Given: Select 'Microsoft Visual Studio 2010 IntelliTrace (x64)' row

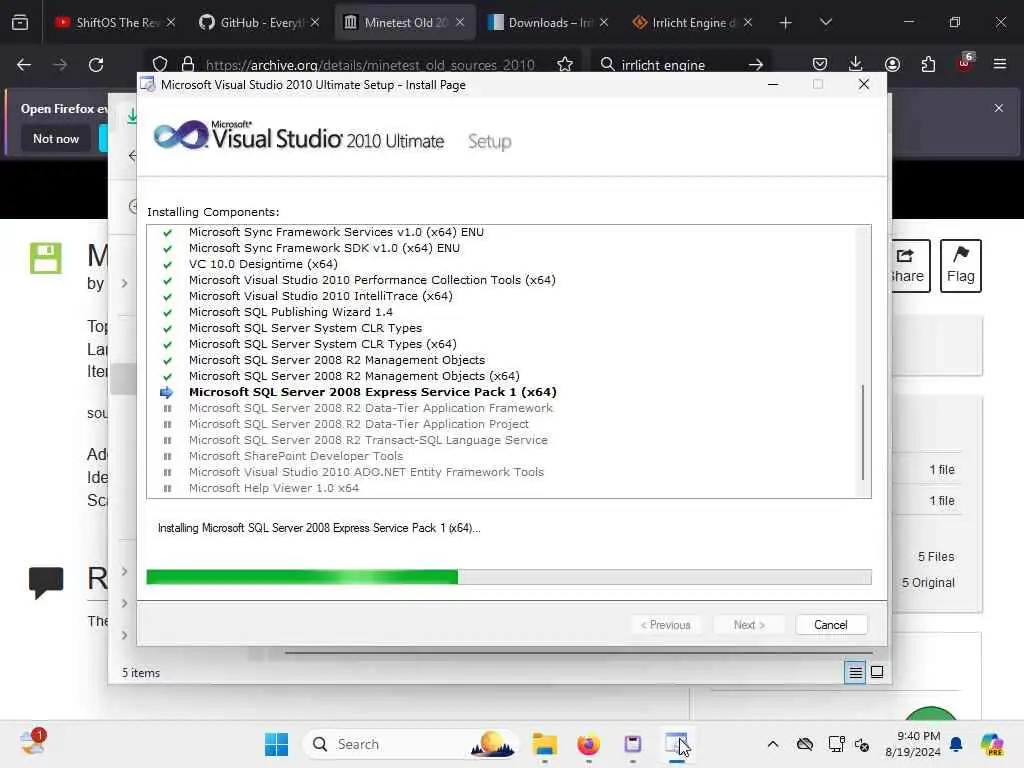Looking at the screenshot, I should [321, 296].
